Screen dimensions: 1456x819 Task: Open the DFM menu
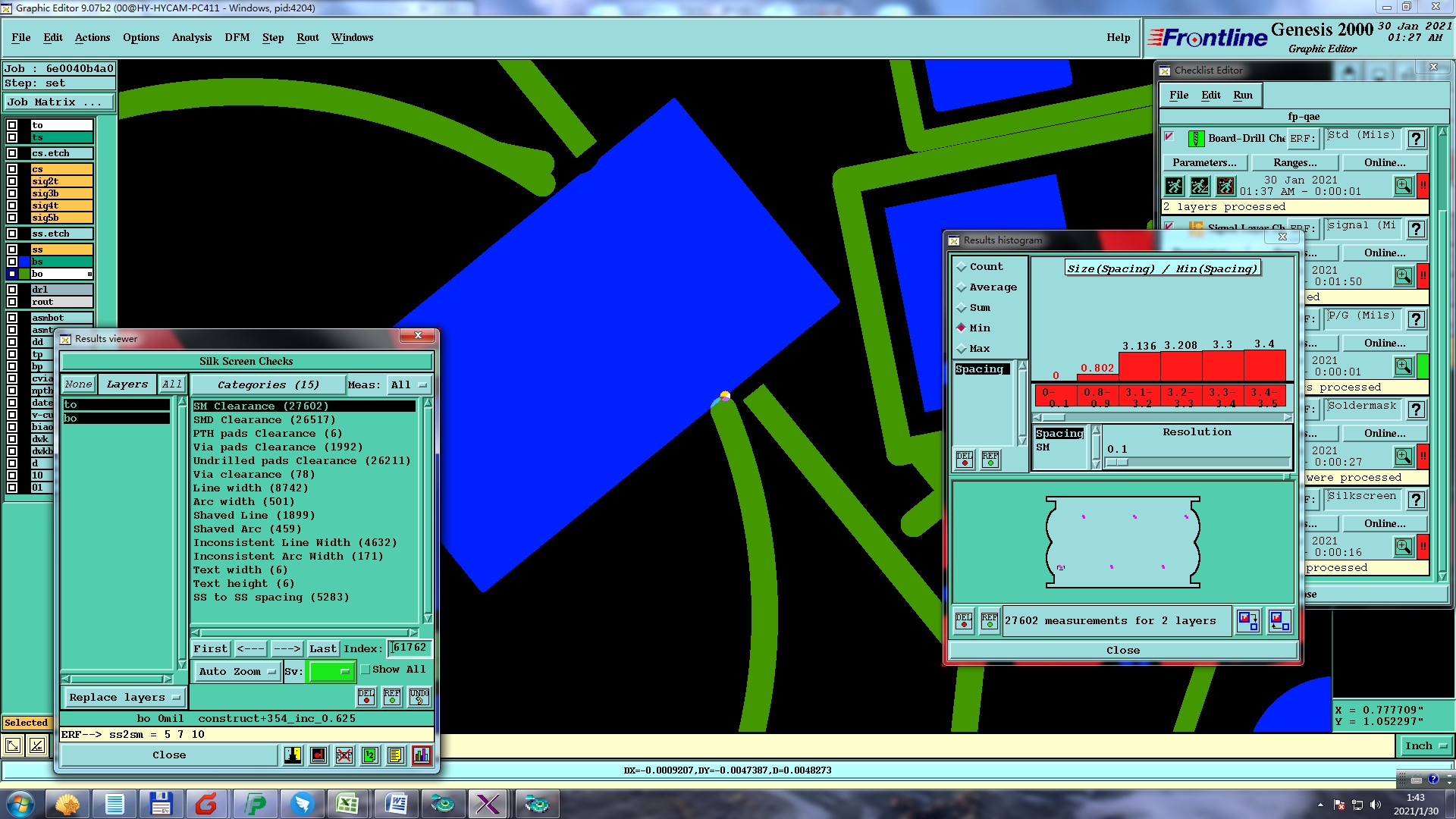(237, 37)
